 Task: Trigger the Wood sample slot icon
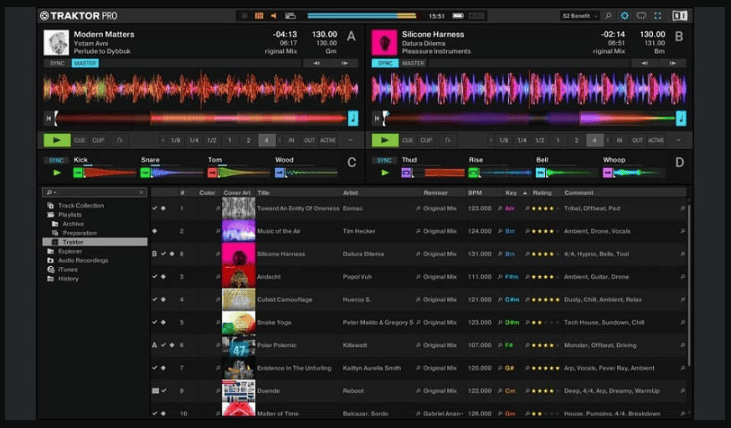(x=279, y=173)
